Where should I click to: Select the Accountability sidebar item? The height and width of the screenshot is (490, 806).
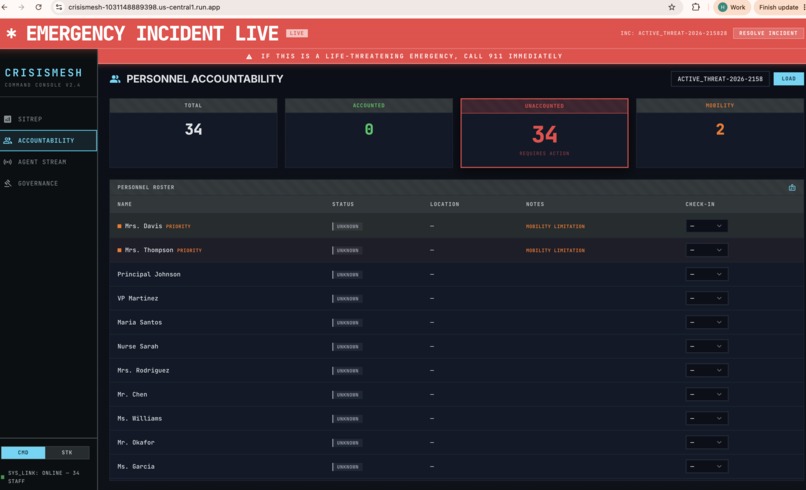(48, 140)
